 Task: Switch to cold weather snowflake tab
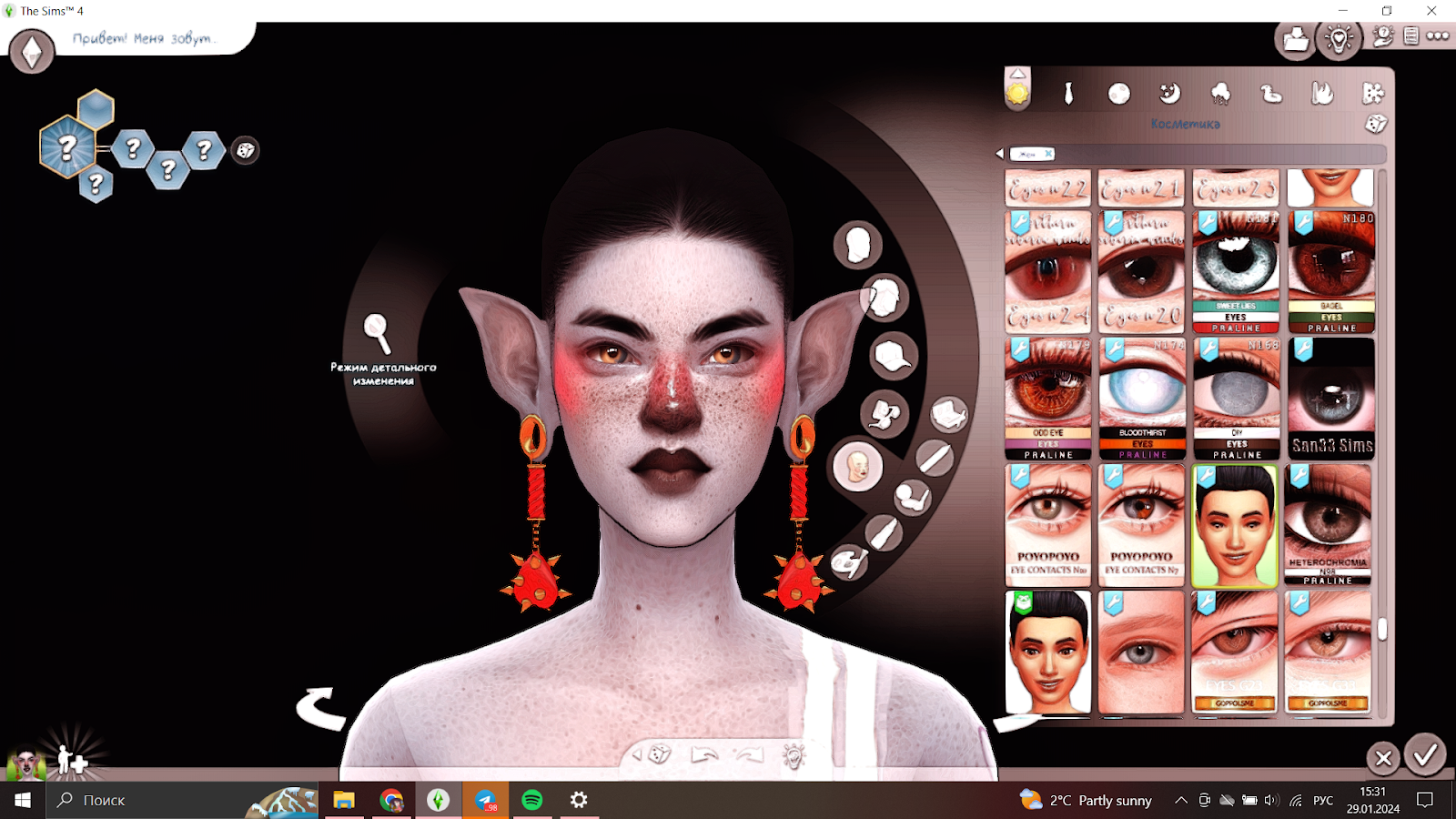click(1373, 93)
